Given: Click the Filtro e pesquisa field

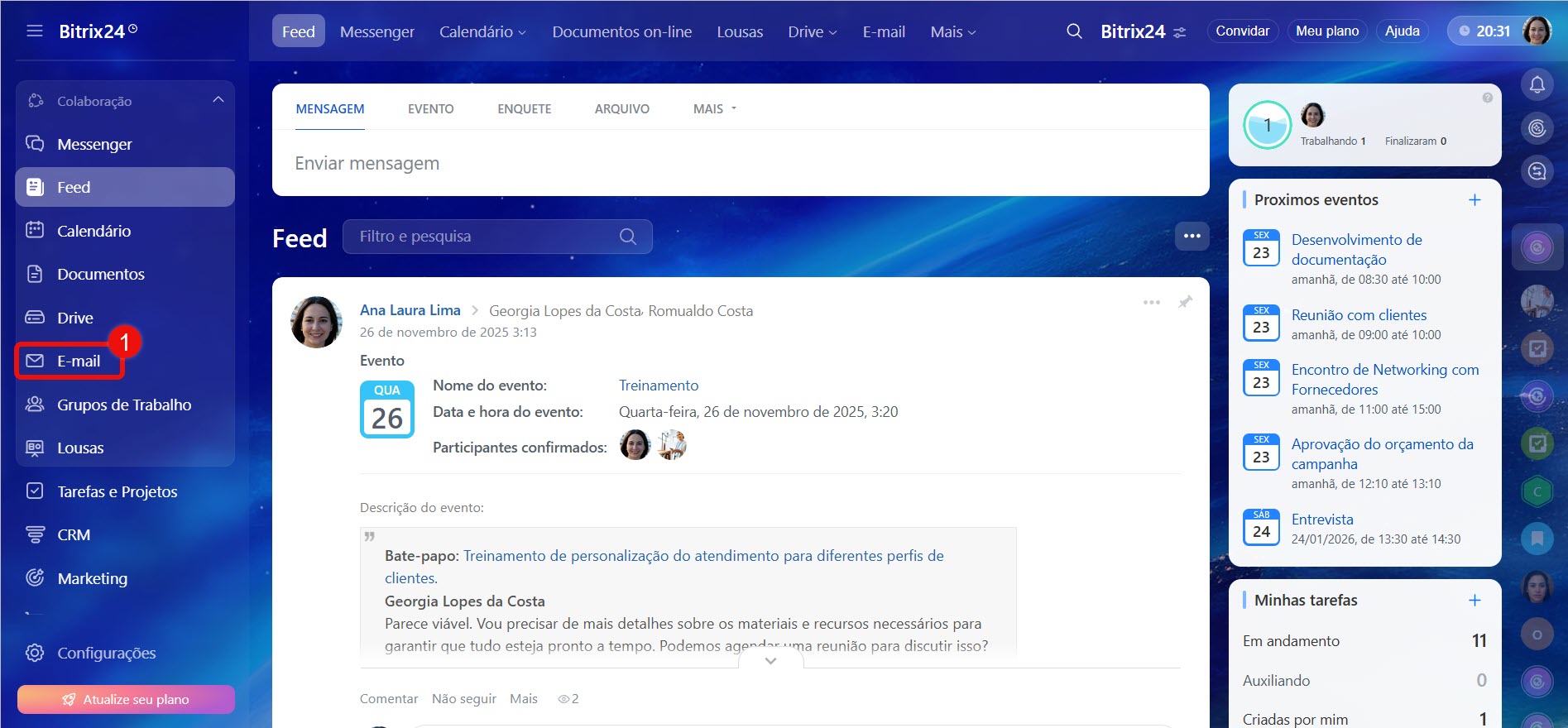Looking at the screenshot, I should pyautogui.click(x=484, y=237).
